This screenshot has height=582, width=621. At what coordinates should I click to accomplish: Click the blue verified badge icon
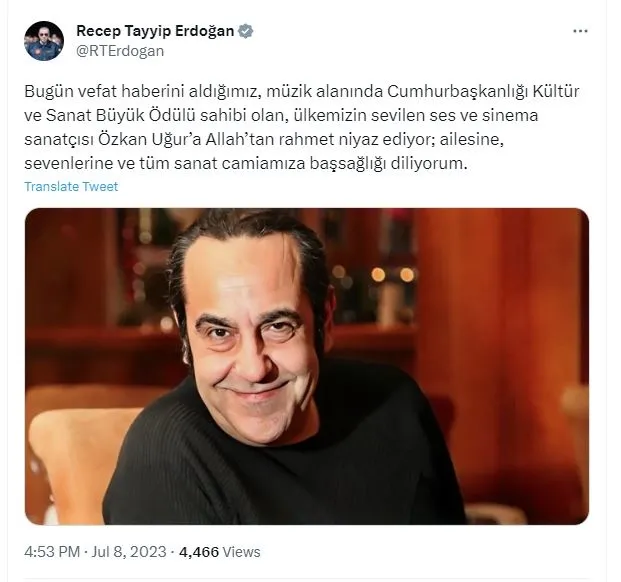(246, 31)
